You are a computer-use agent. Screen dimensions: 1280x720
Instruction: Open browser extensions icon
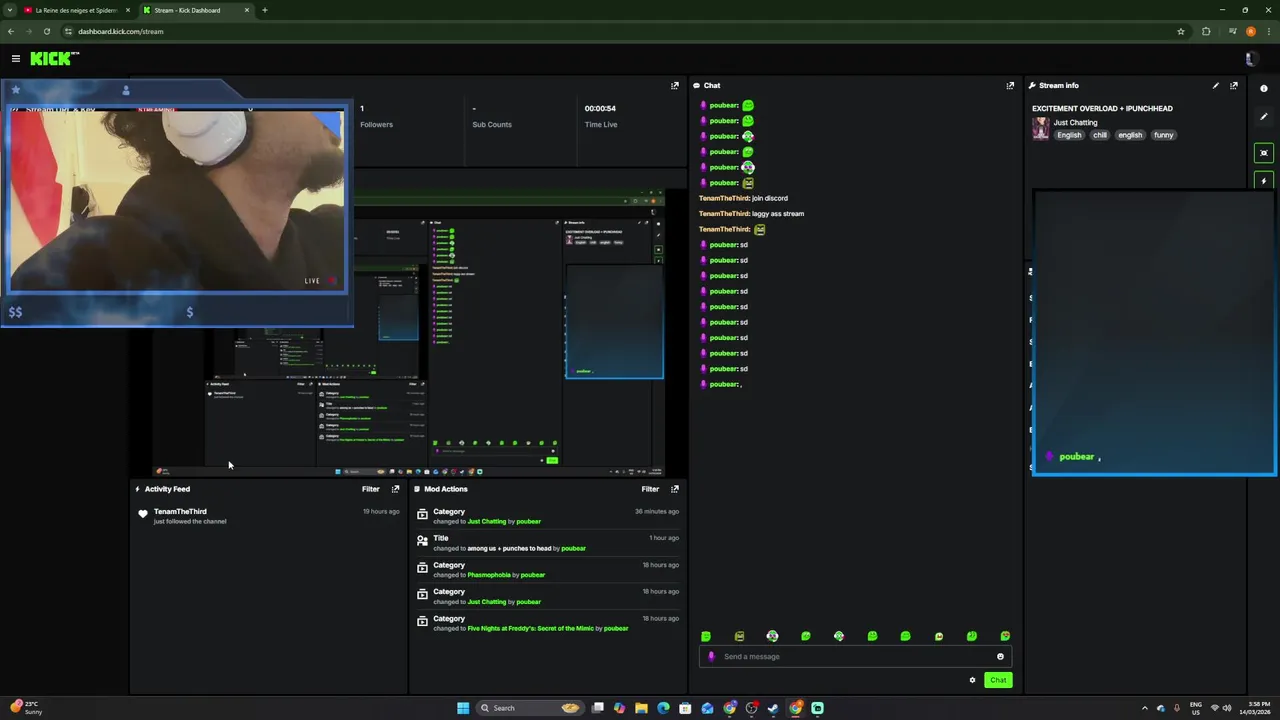1206,31
